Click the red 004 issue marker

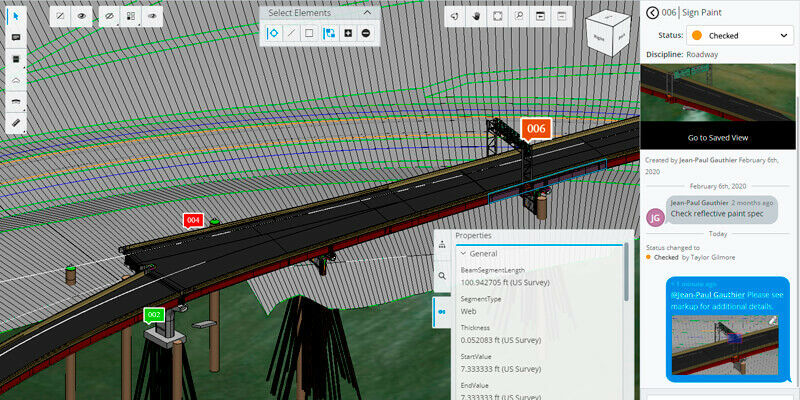[x=193, y=220]
